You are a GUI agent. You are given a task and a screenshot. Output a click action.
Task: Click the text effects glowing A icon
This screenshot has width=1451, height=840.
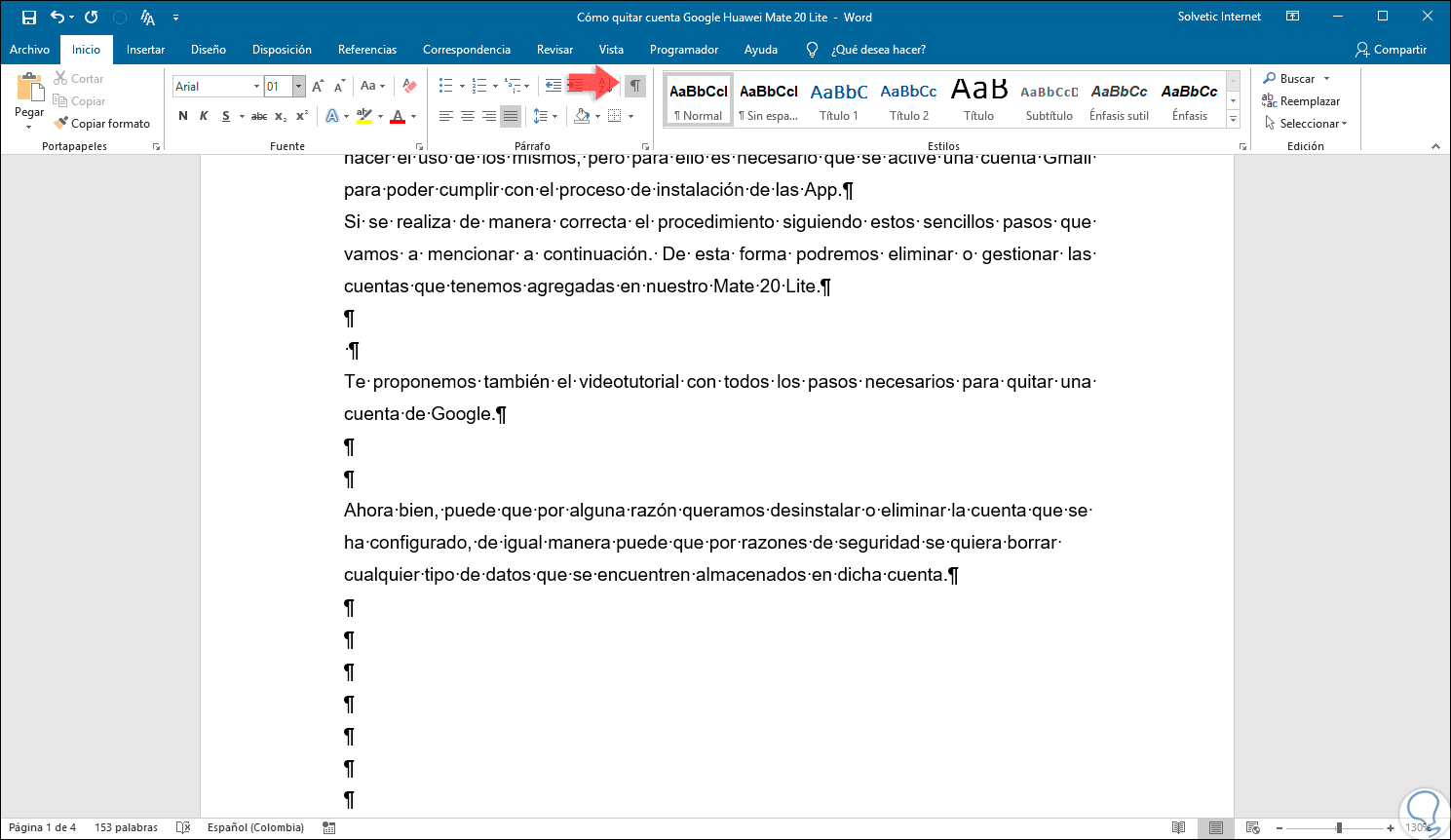point(331,116)
